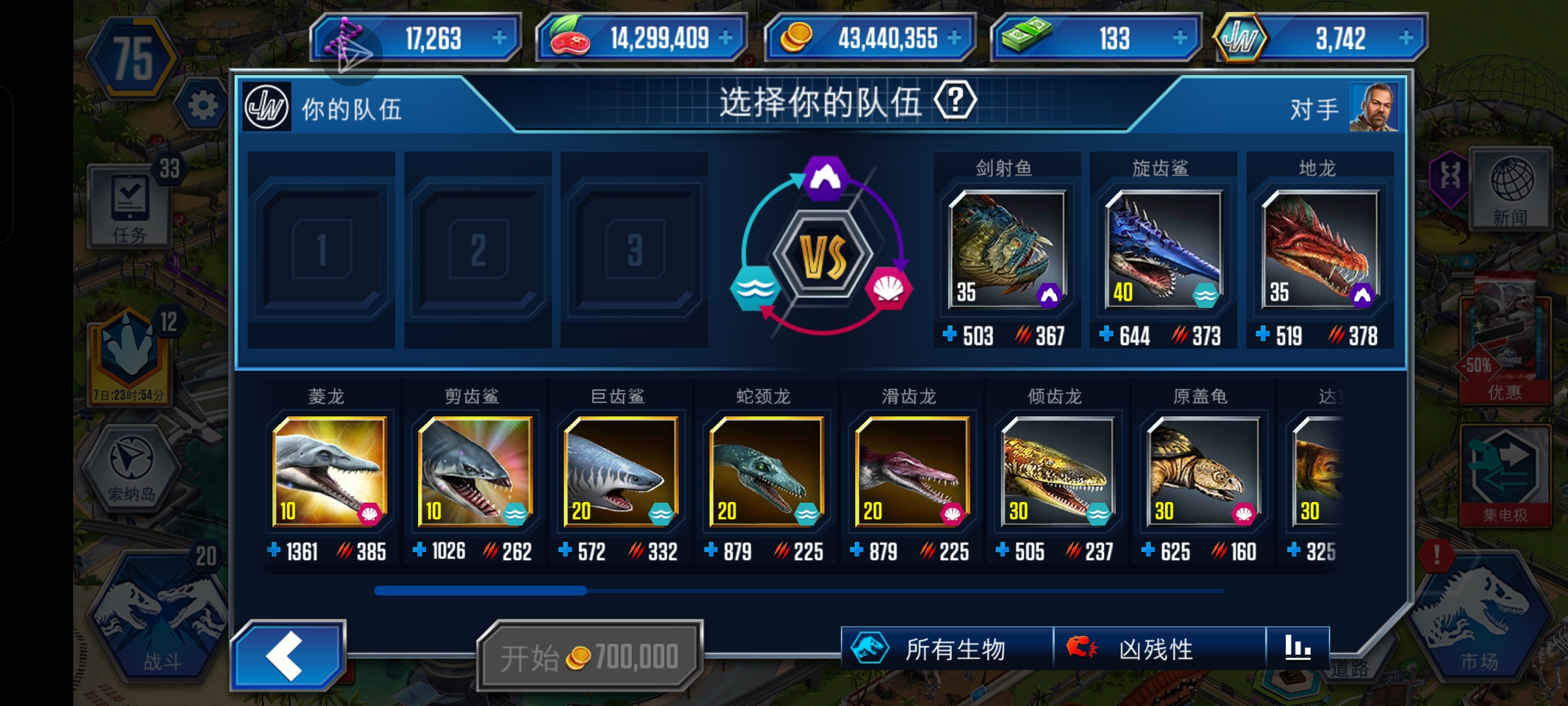
Task: Click the back arrow button
Action: pos(288,656)
